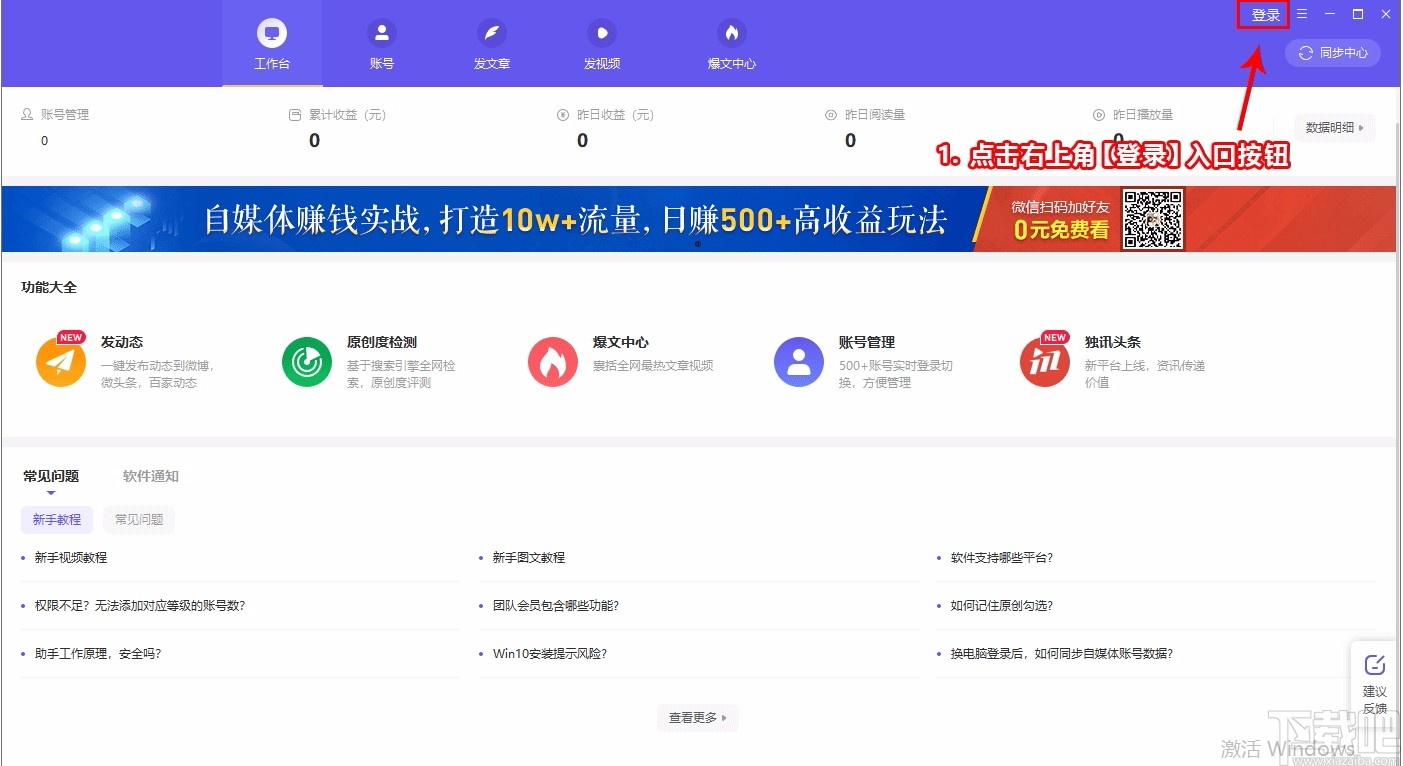Switch to the 软件通知 tab
This screenshot has height=766, width=1403.
[149, 476]
